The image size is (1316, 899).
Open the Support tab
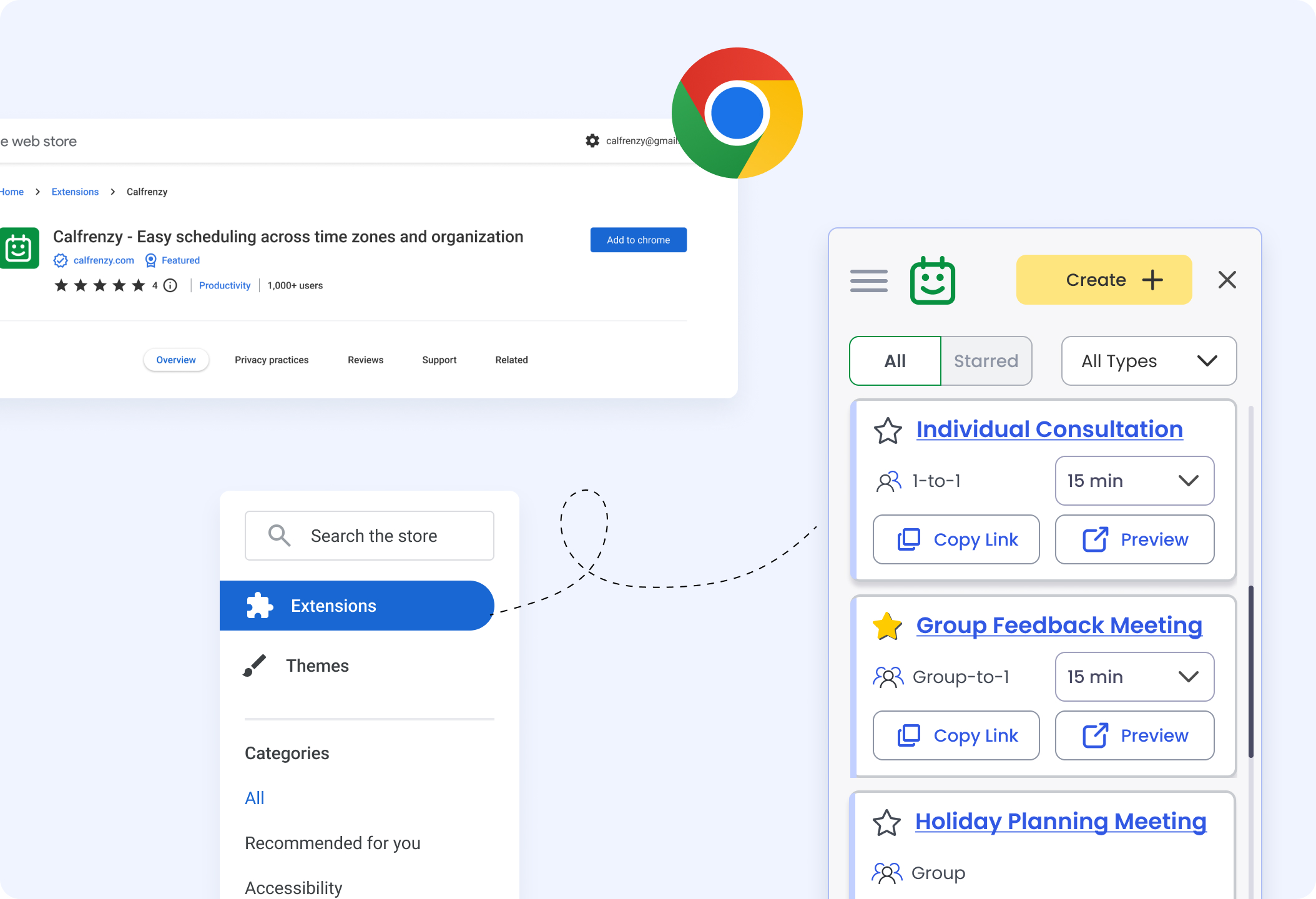pos(439,360)
